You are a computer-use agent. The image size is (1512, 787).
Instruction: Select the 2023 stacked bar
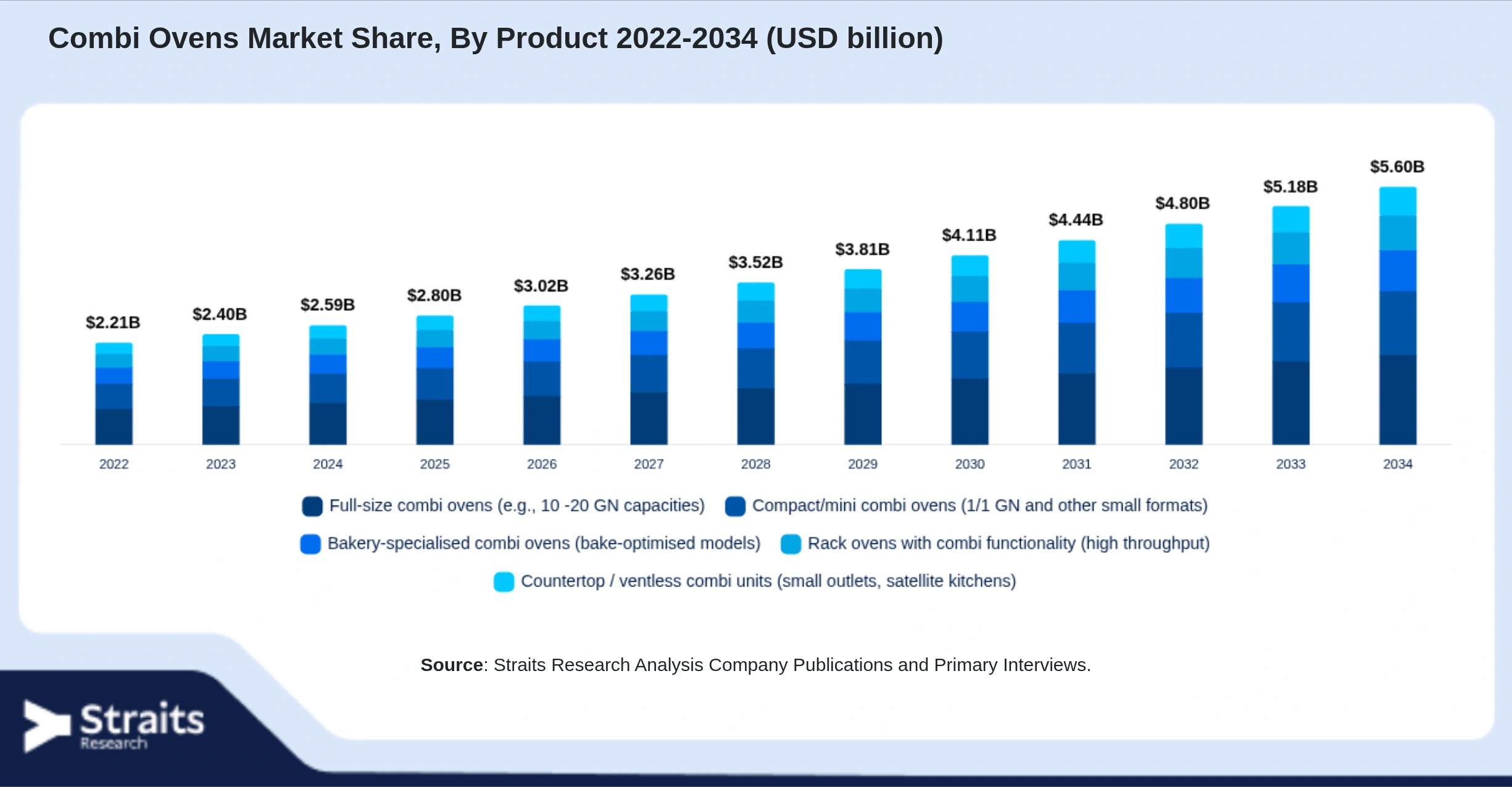[221, 389]
